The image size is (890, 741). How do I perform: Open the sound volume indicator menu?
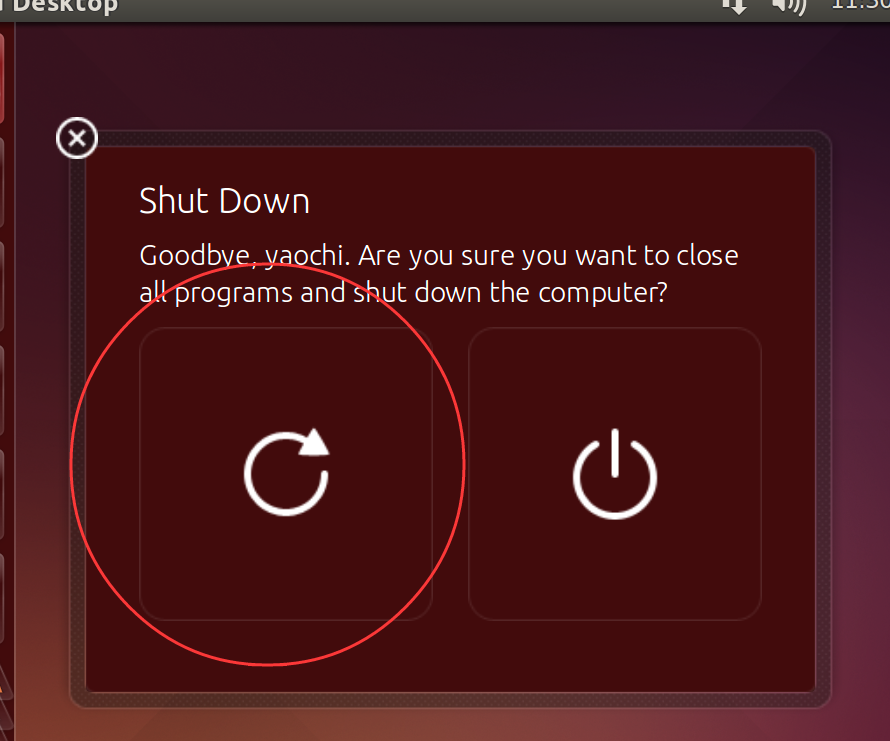789,7
